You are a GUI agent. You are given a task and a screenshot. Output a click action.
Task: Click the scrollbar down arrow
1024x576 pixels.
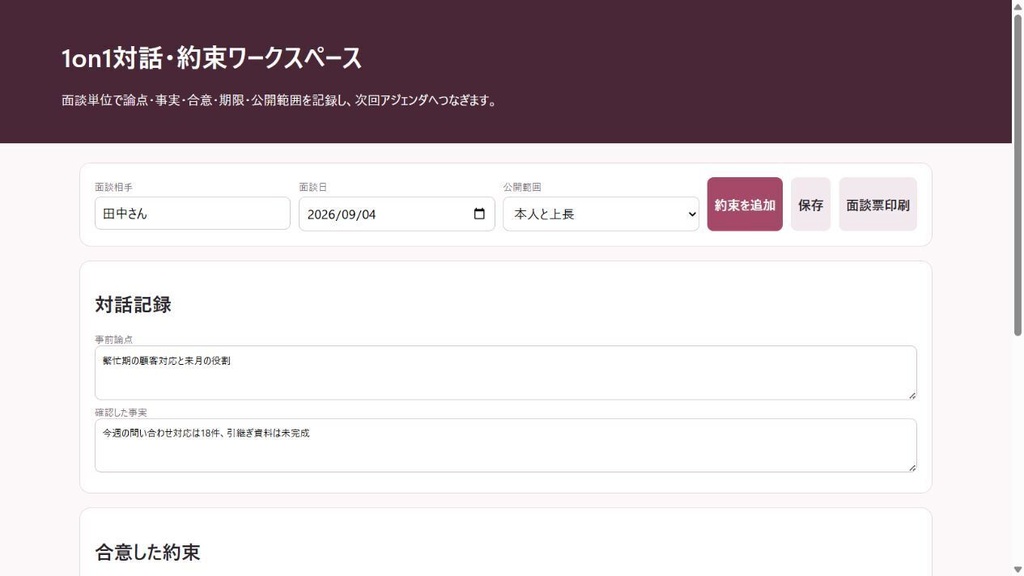(x=1017, y=570)
